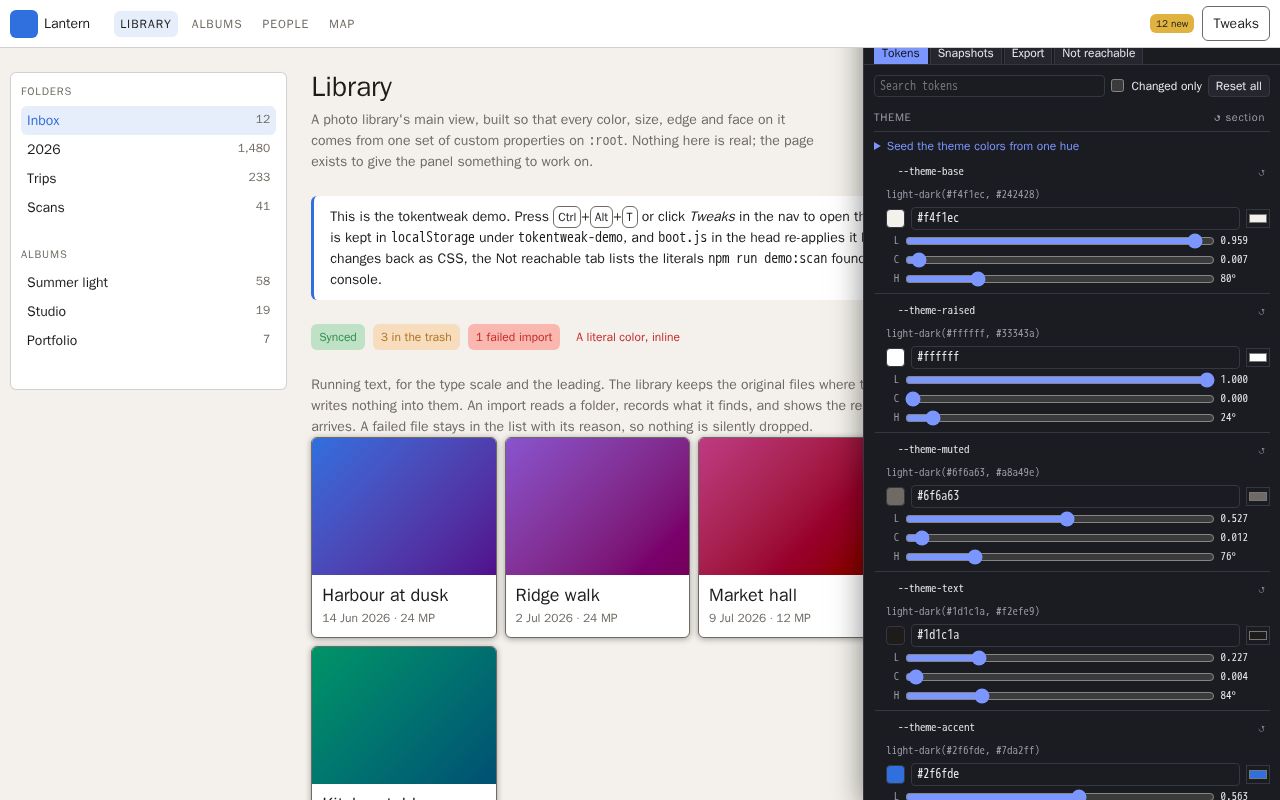Enable the Changed only checkbox

click(x=1117, y=86)
